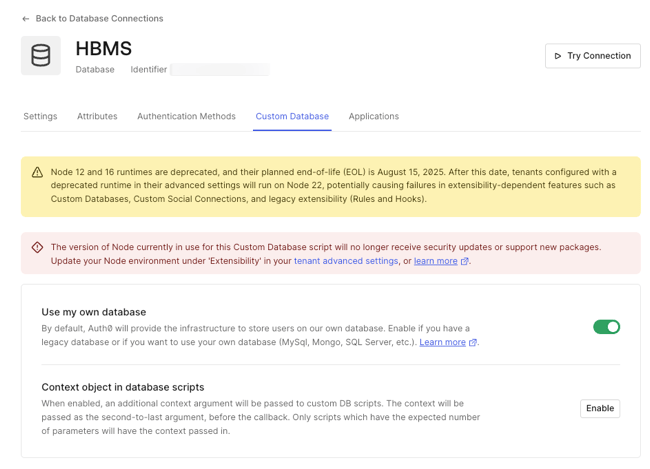Click the Try Connection button
650x469 pixels.
coord(592,56)
